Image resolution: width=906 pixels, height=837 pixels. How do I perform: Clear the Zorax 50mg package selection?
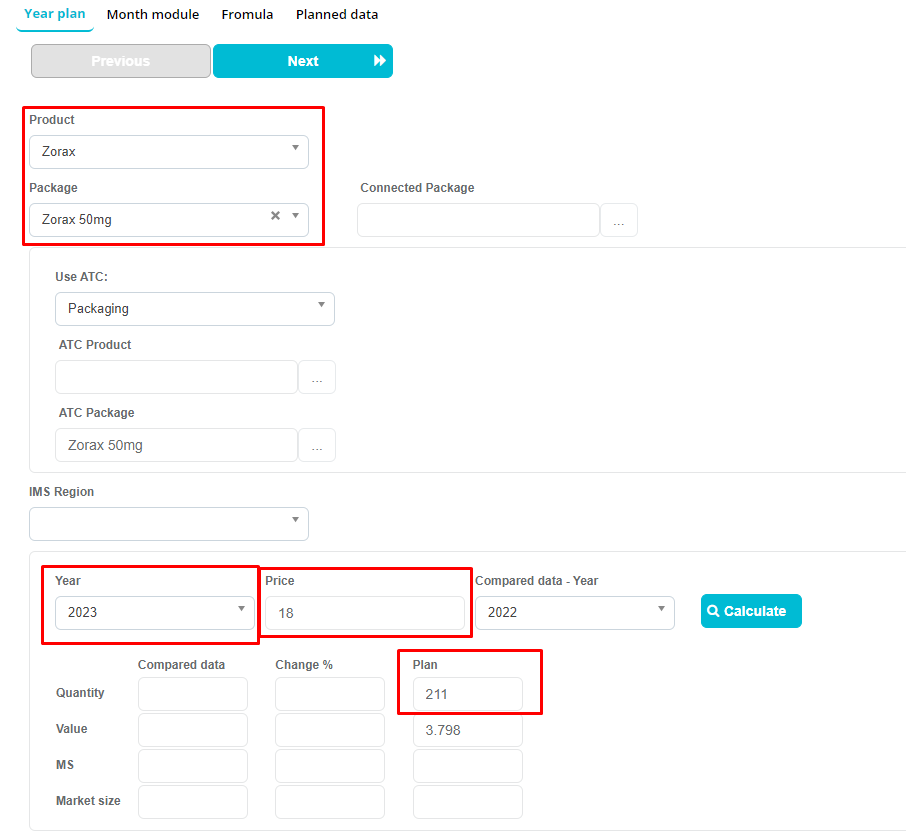click(x=275, y=216)
